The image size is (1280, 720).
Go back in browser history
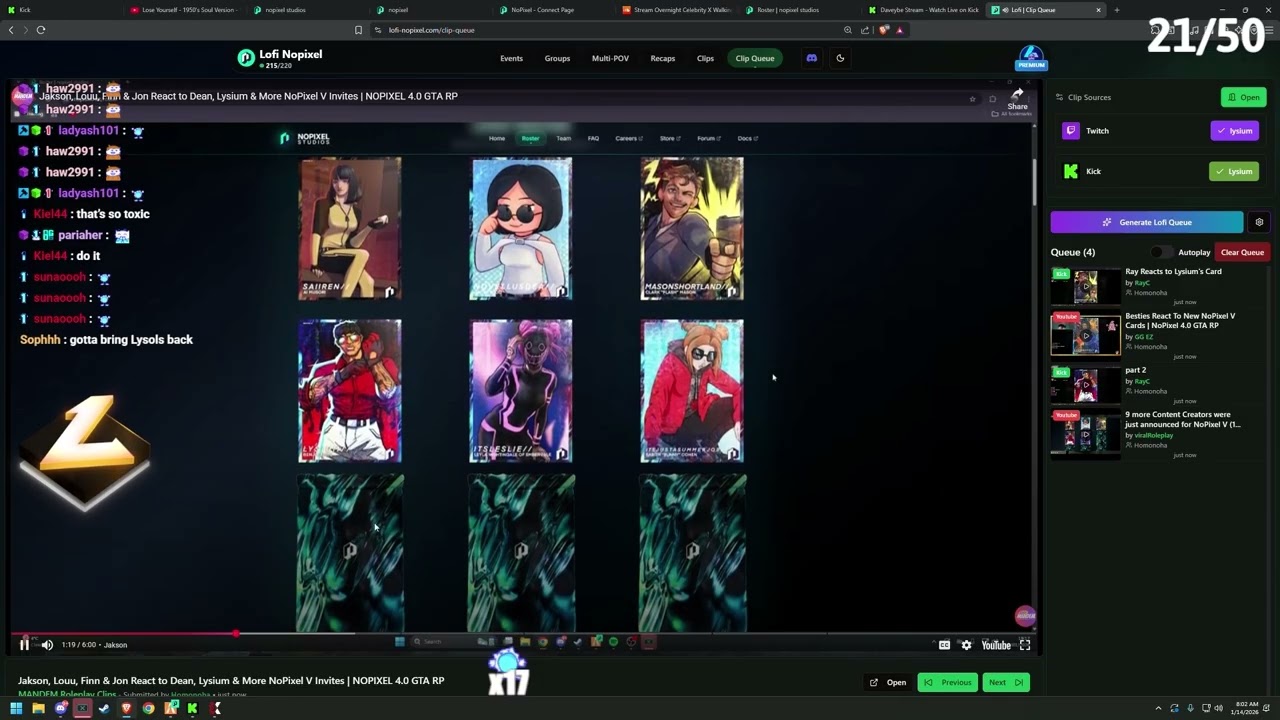pyautogui.click(x=11, y=30)
